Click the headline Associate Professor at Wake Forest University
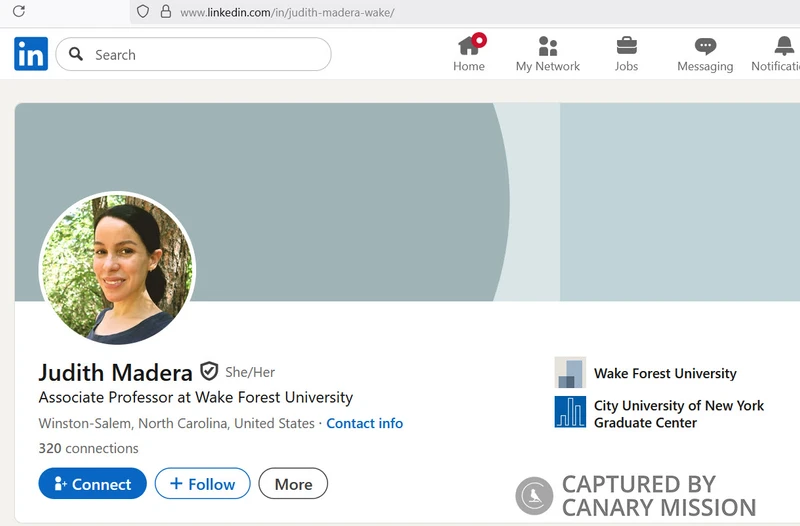 196,397
